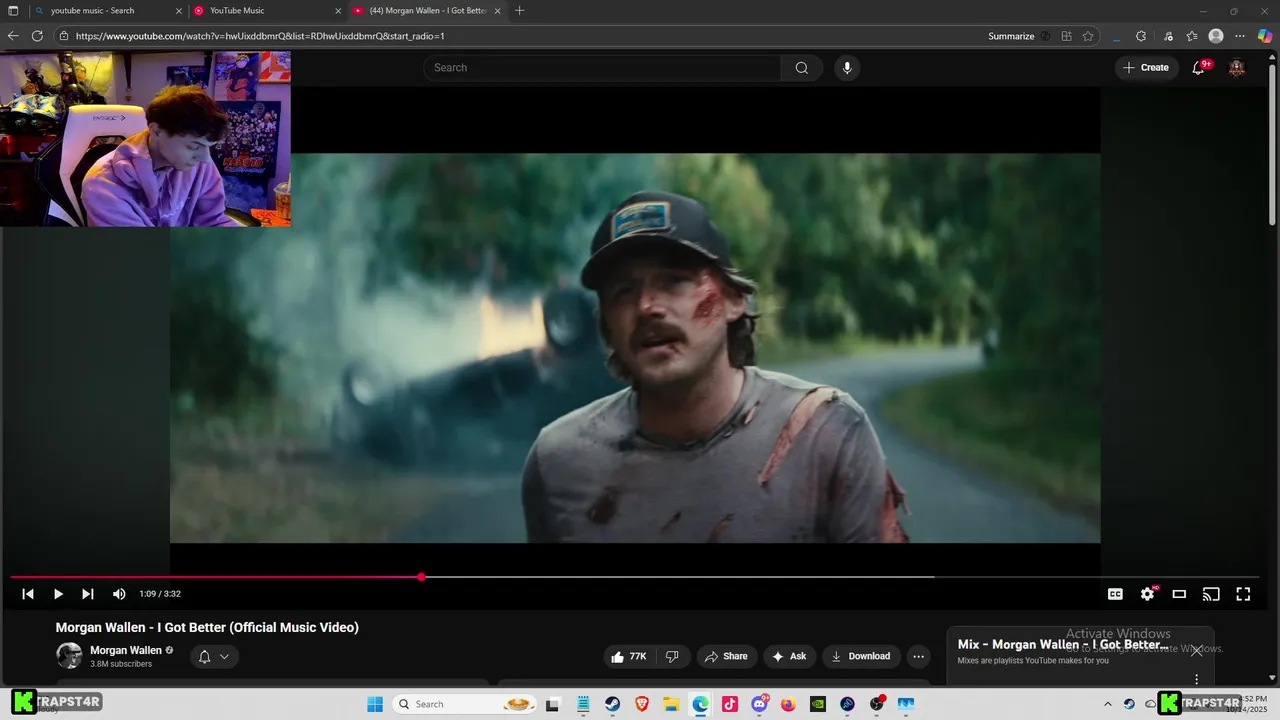
Task: Switch the player to theater mode
Action: pyautogui.click(x=1179, y=594)
